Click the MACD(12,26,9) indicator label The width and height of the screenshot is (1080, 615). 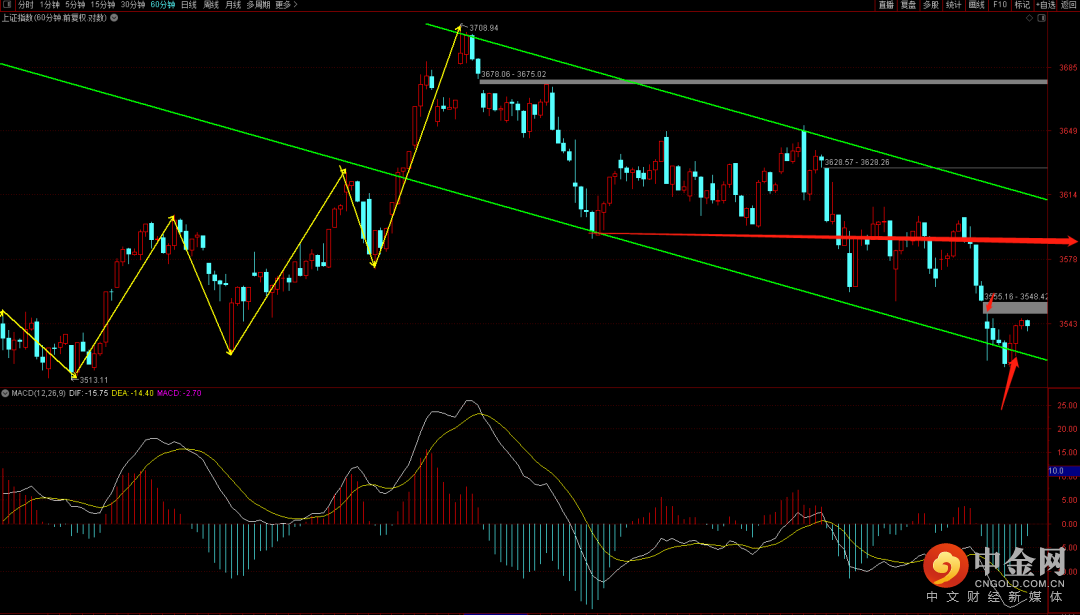point(39,393)
